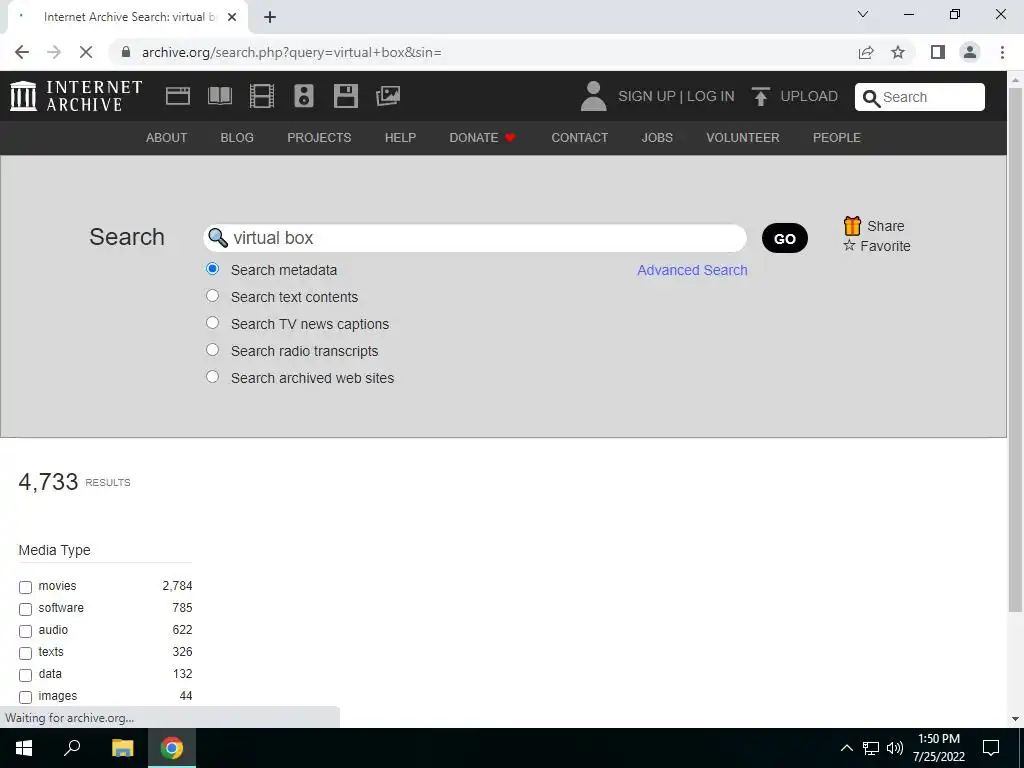Screen dimensions: 1024x768
Task: Check the images media type filter
Action: tap(25, 697)
